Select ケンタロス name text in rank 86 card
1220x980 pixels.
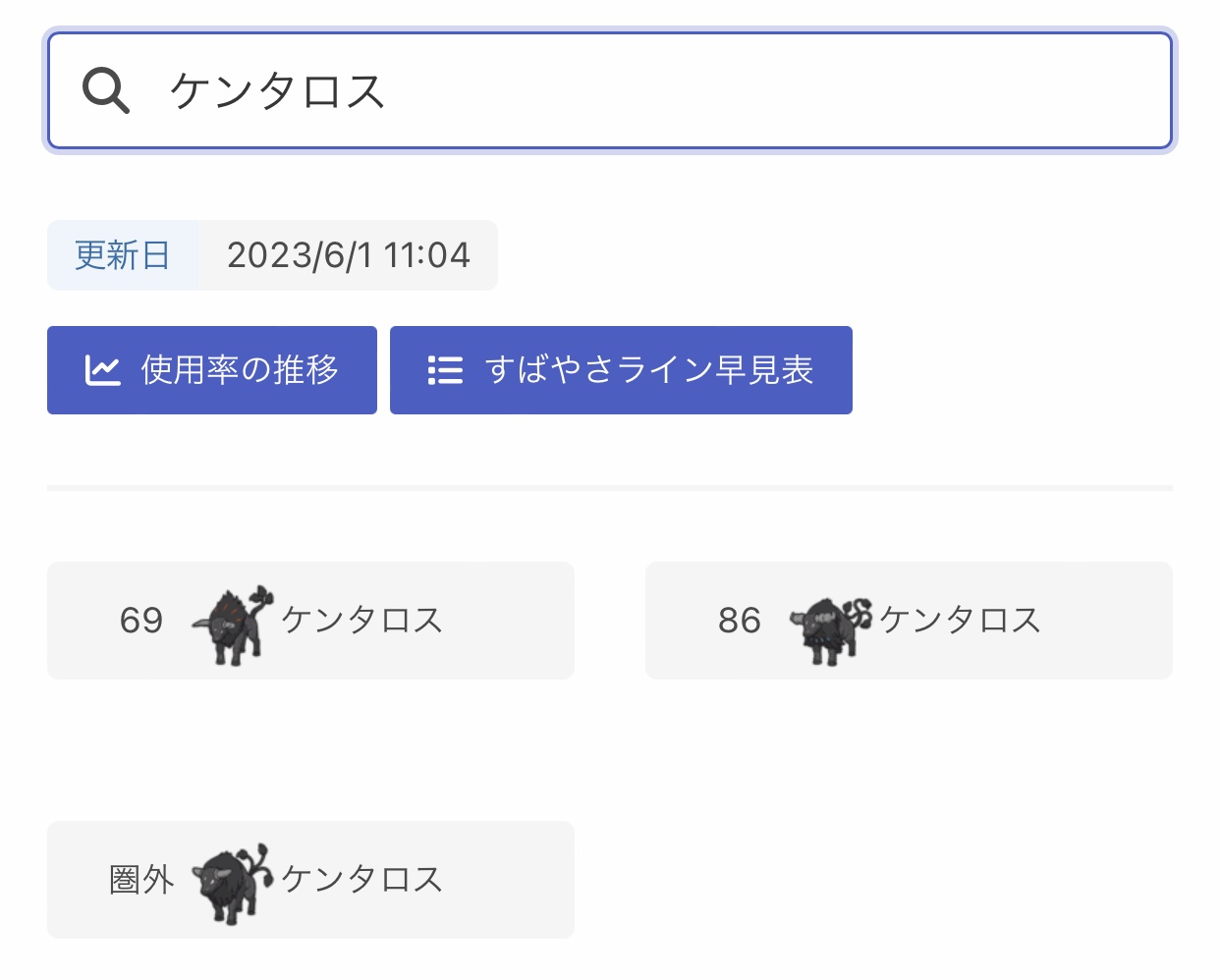(961, 621)
